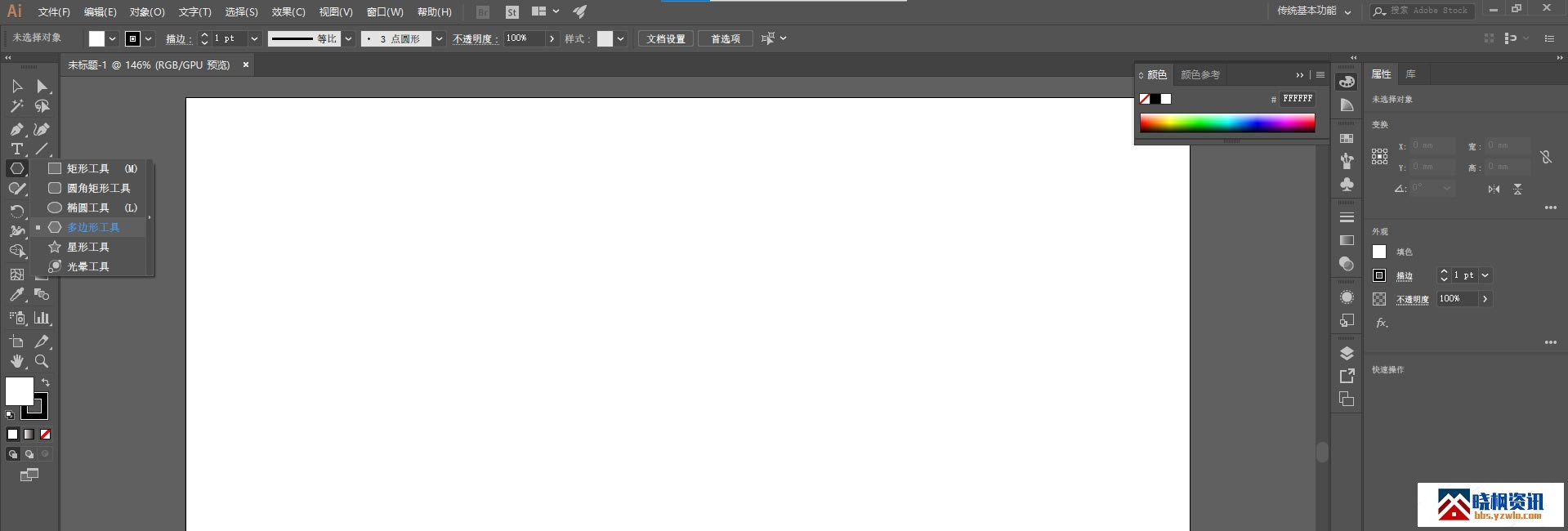1568x531 pixels.
Task: Pick the Magic Wand tool
Action: coord(16,106)
